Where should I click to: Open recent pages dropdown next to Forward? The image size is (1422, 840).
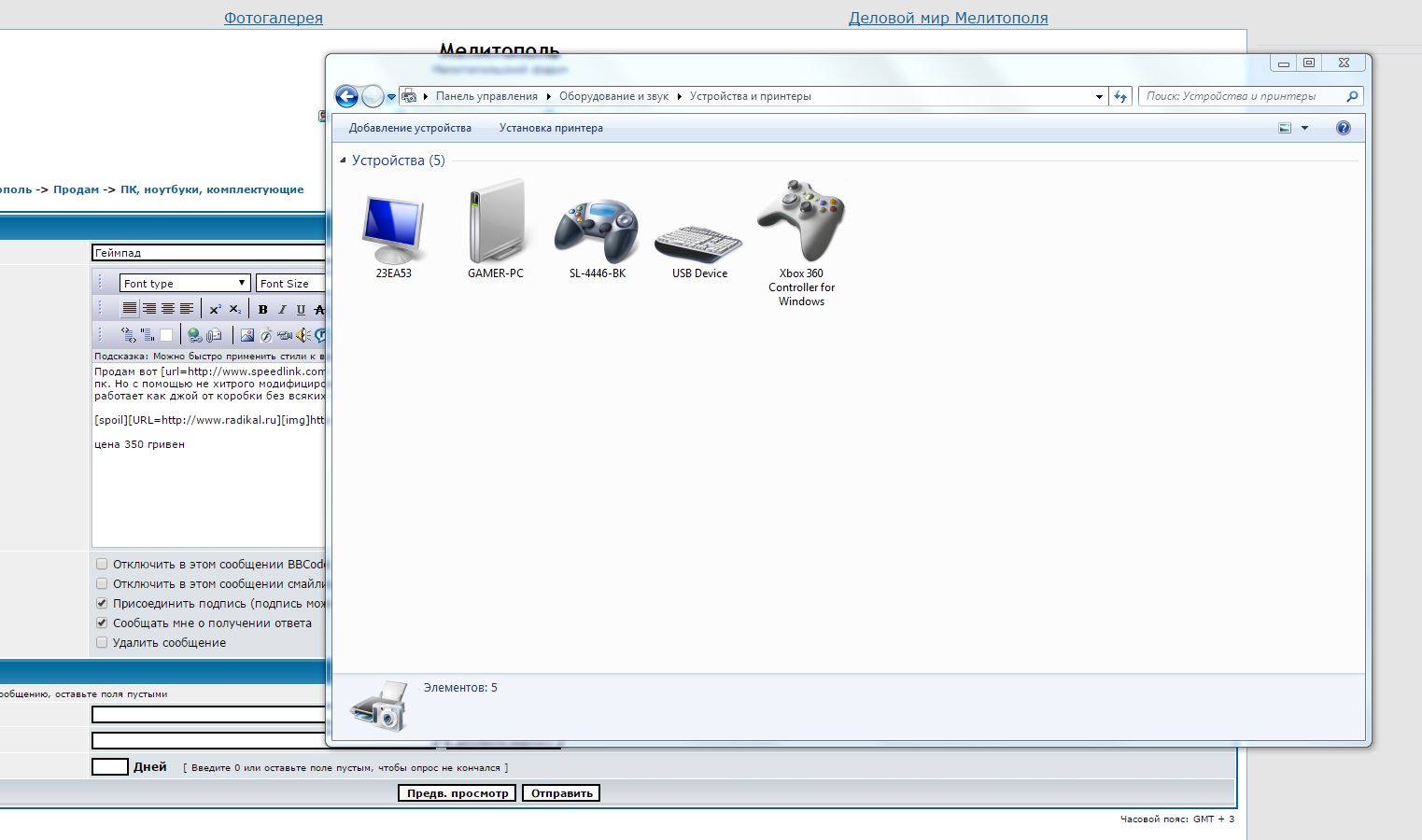[x=391, y=97]
